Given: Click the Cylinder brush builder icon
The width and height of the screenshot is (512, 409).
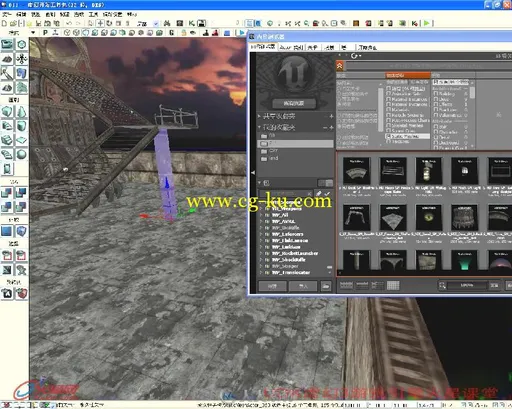Looking at the screenshot, I should click(x=21, y=126).
